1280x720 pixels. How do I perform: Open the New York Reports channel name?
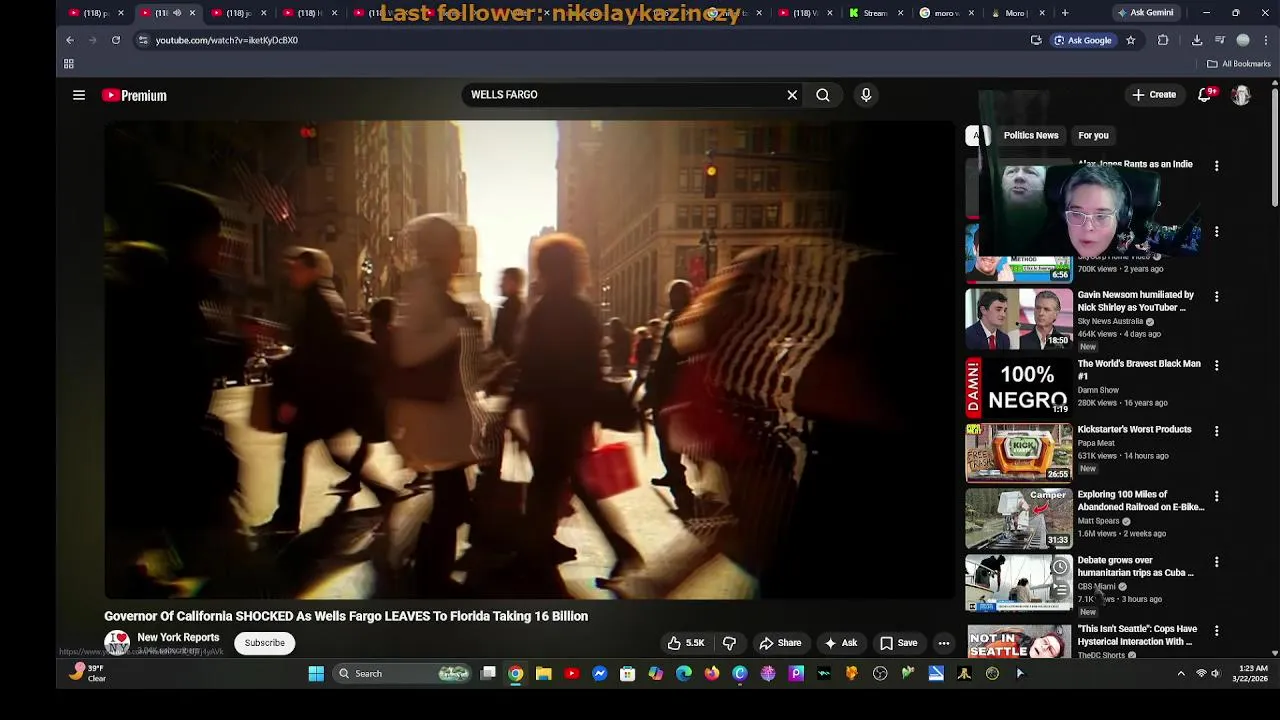coord(178,637)
